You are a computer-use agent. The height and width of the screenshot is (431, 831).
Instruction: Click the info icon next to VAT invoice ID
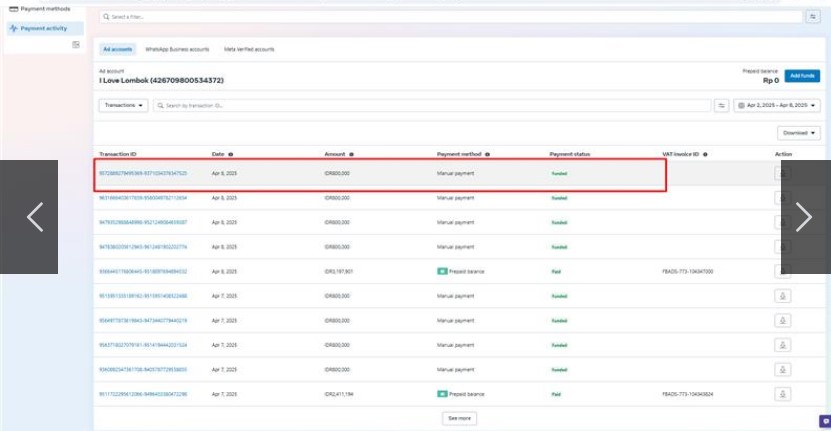click(706, 154)
